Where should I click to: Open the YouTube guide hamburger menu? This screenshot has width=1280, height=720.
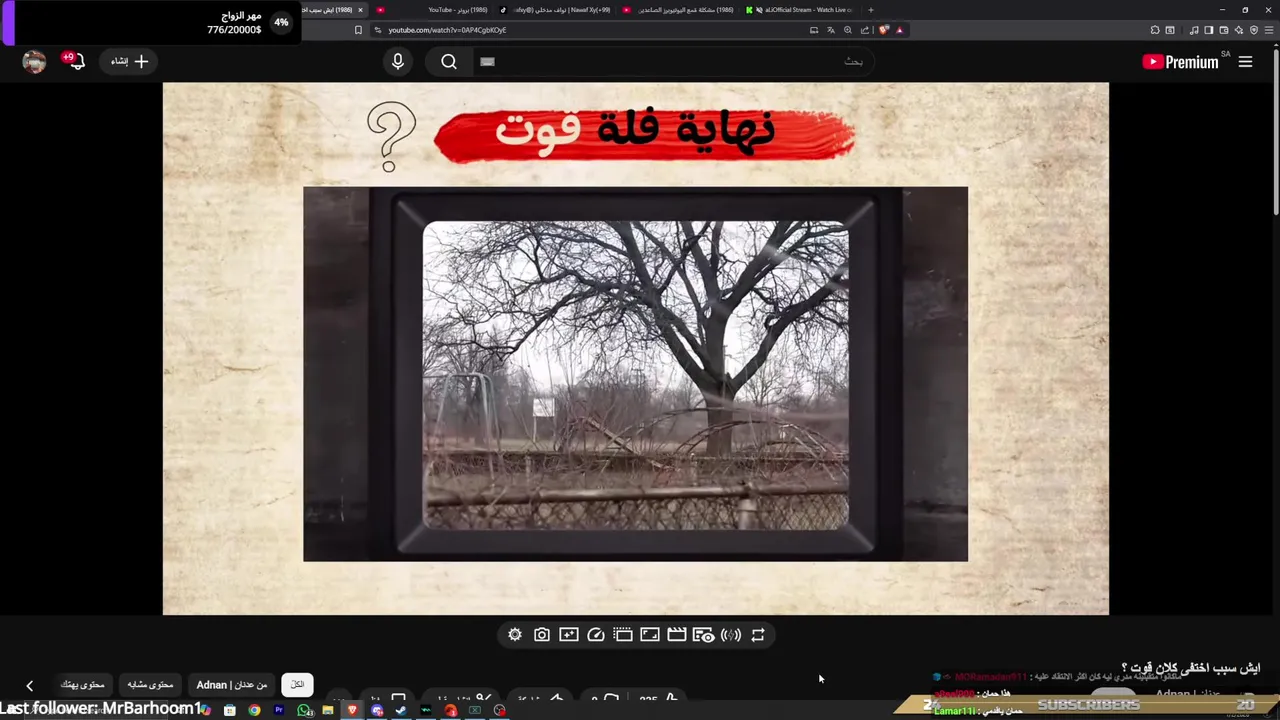1245,62
